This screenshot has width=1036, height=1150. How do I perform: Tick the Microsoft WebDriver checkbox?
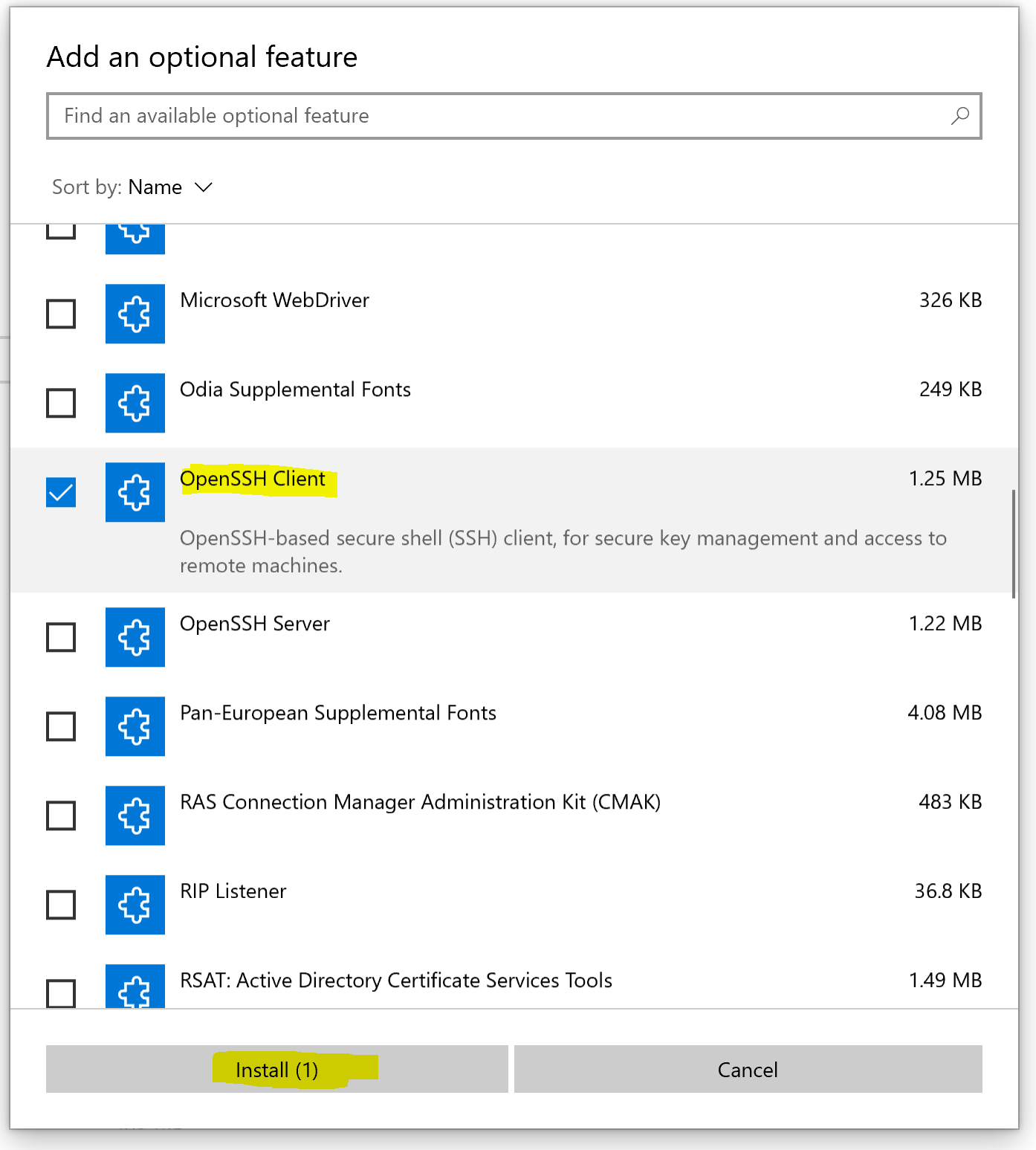61,314
